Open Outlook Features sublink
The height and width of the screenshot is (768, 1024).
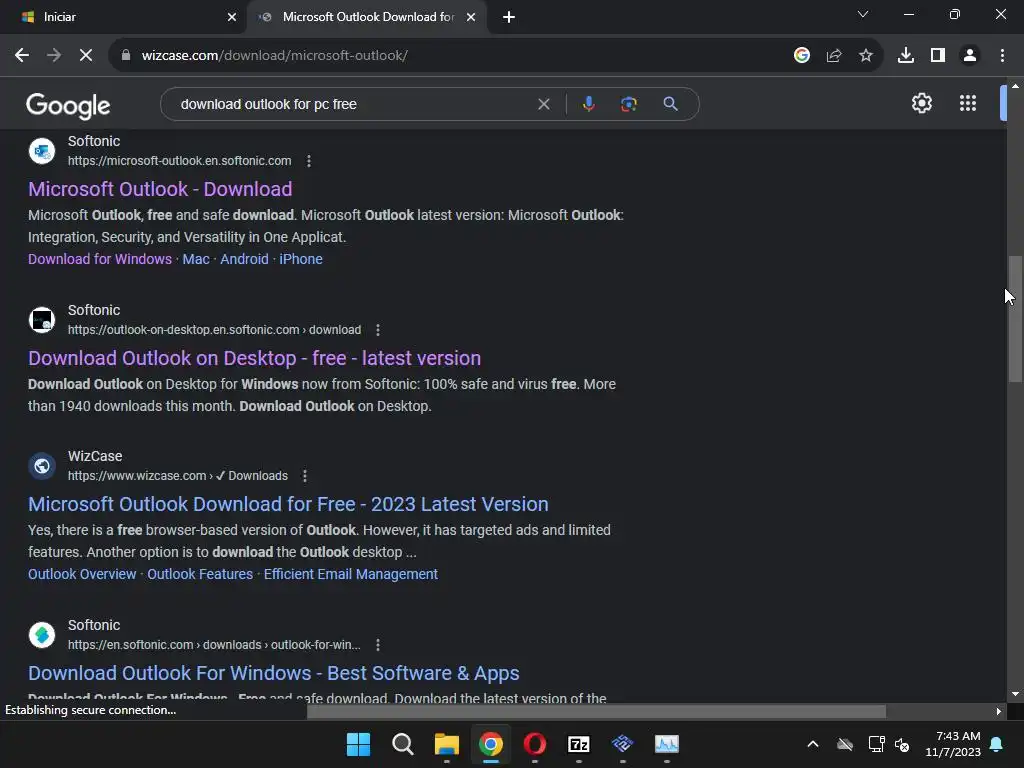200,574
